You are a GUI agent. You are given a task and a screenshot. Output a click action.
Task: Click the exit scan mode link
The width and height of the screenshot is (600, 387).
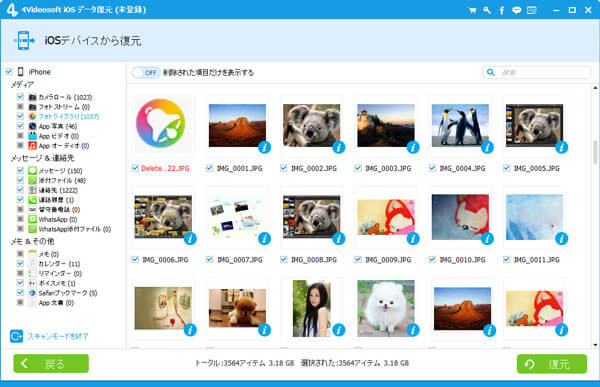click(x=57, y=336)
